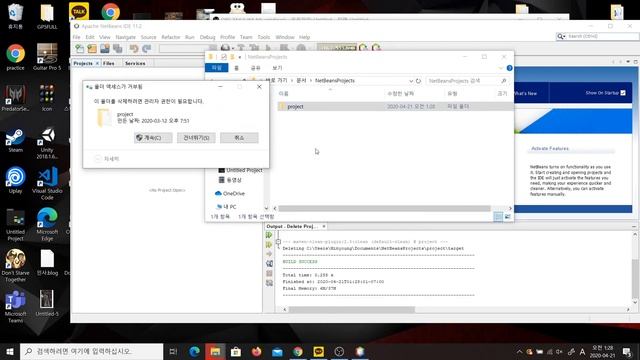The width and height of the screenshot is (640, 360).
Task: Click the Redo icon in NetBeans toolbar
Action: click(147, 49)
